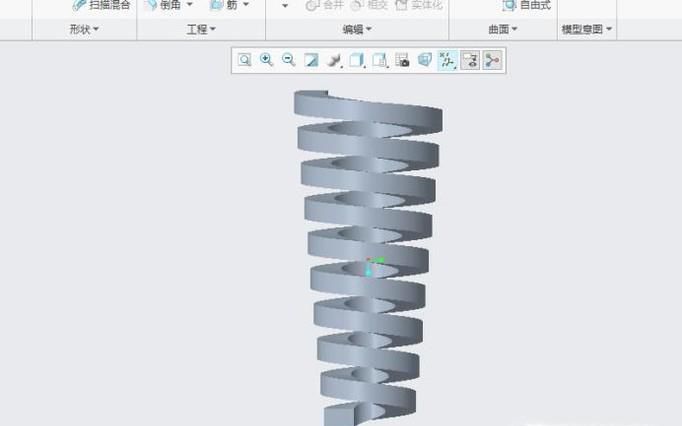Disable the Spin Center display
The height and width of the screenshot is (426, 682).
click(491, 60)
